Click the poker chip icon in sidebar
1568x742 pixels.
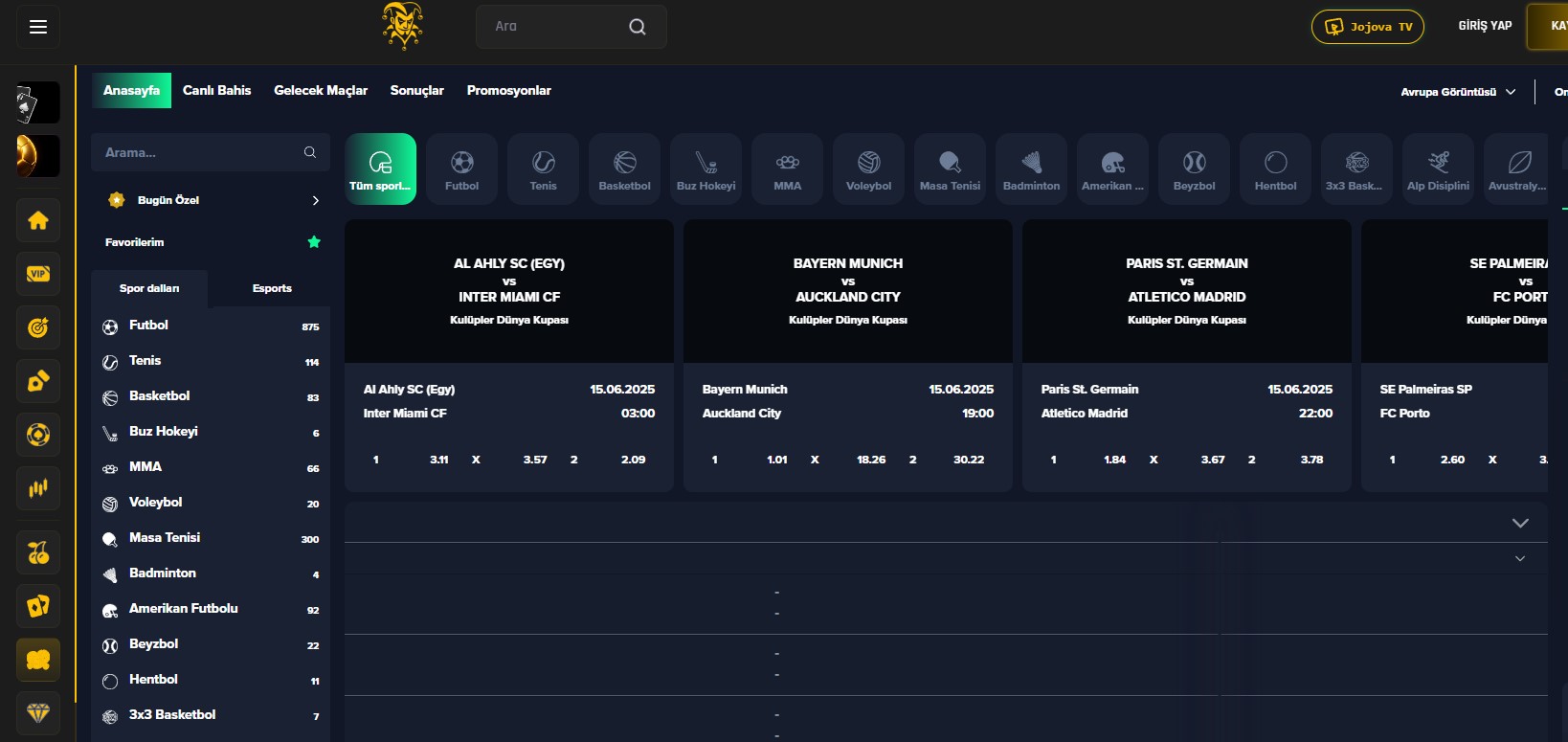click(x=38, y=436)
